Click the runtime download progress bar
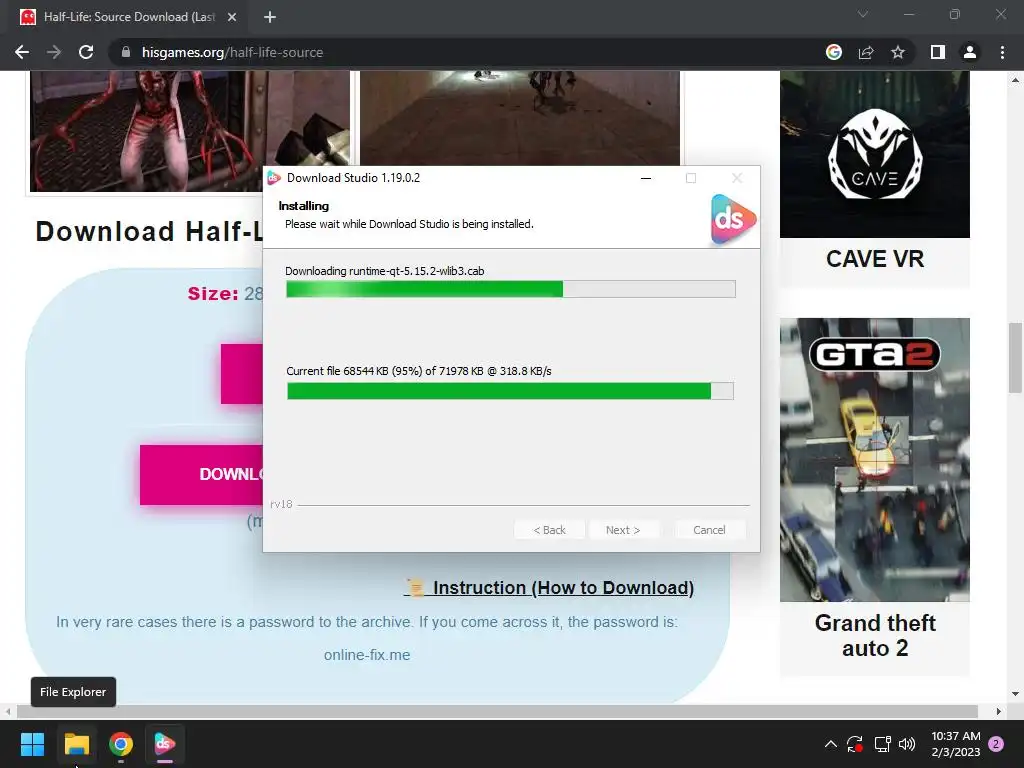1024x768 pixels. tap(511, 289)
